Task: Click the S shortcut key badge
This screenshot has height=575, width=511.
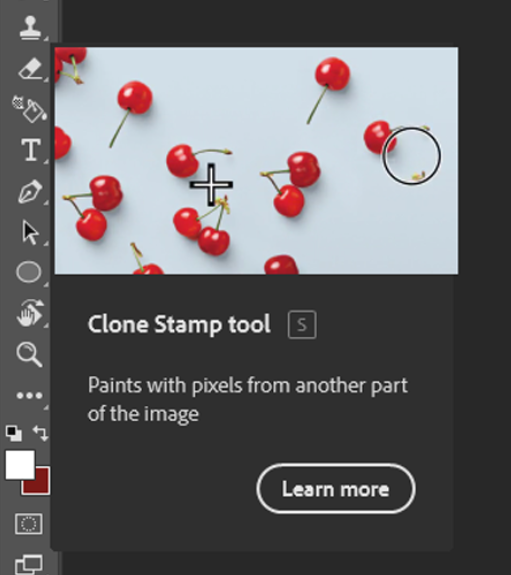Action: click(302, 325)
